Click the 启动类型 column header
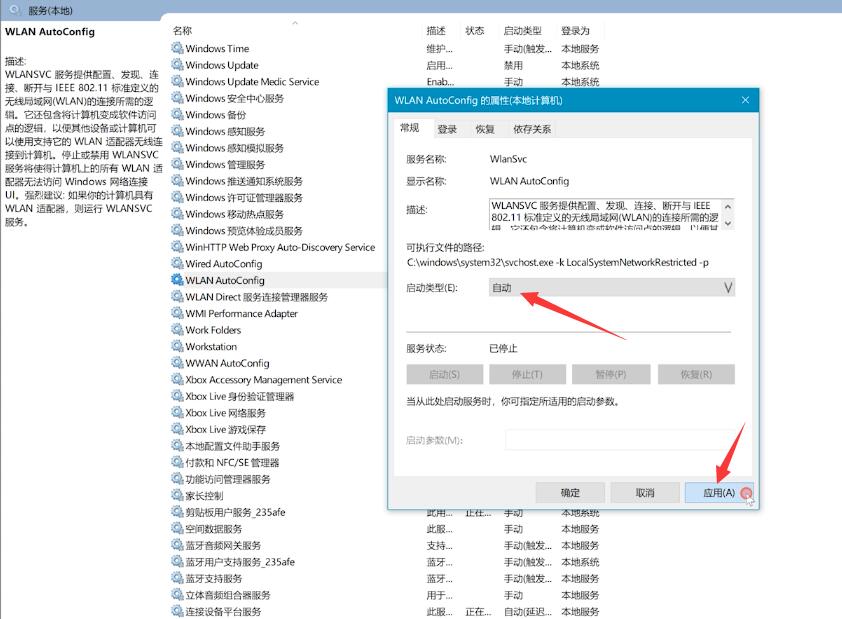 click(522, 31)
